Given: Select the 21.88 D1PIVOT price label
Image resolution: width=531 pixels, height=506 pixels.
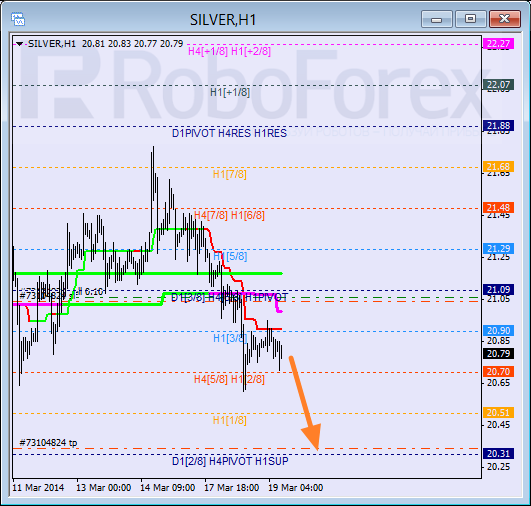Looking at the screenshot, I should click(498, 126).
